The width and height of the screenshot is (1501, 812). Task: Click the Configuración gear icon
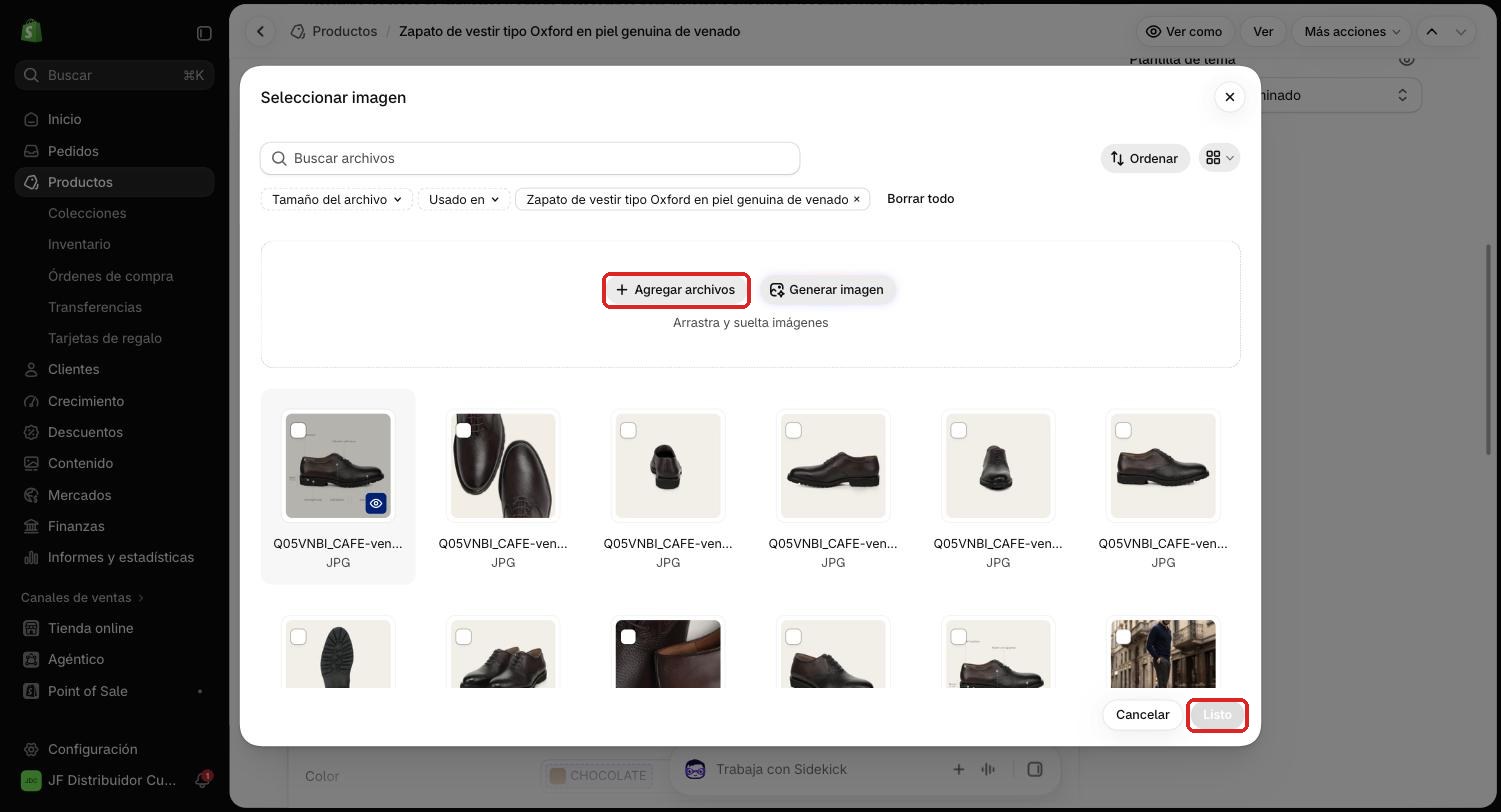click(x=31, y=749)
